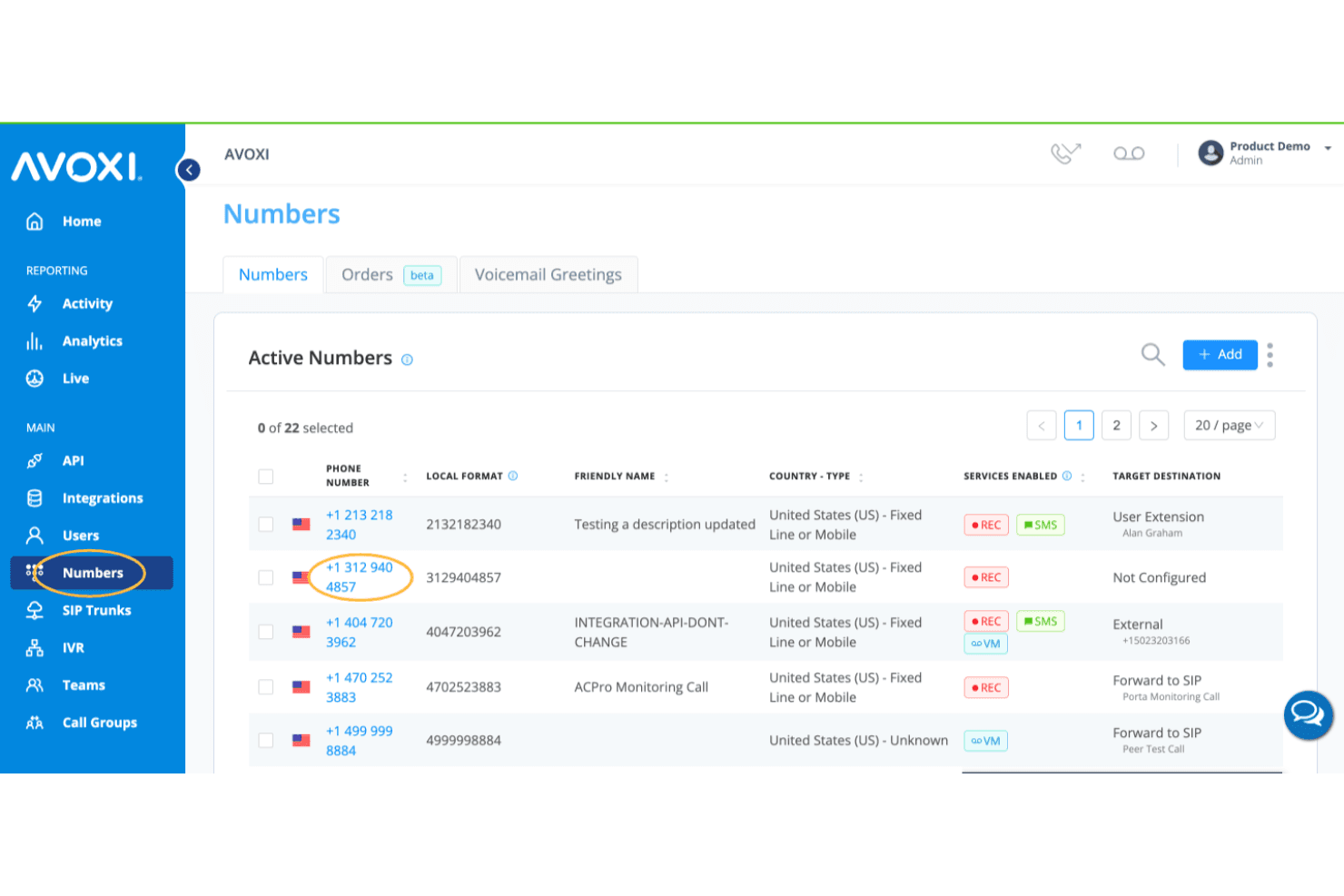
Task: Collapse the sidebar with the chevron button
Action: click(x=189, y=170)
